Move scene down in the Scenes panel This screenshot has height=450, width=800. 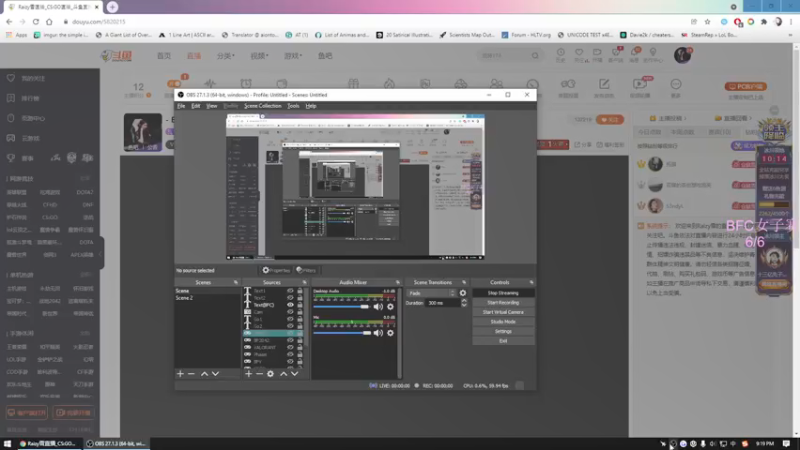(215, 374)
